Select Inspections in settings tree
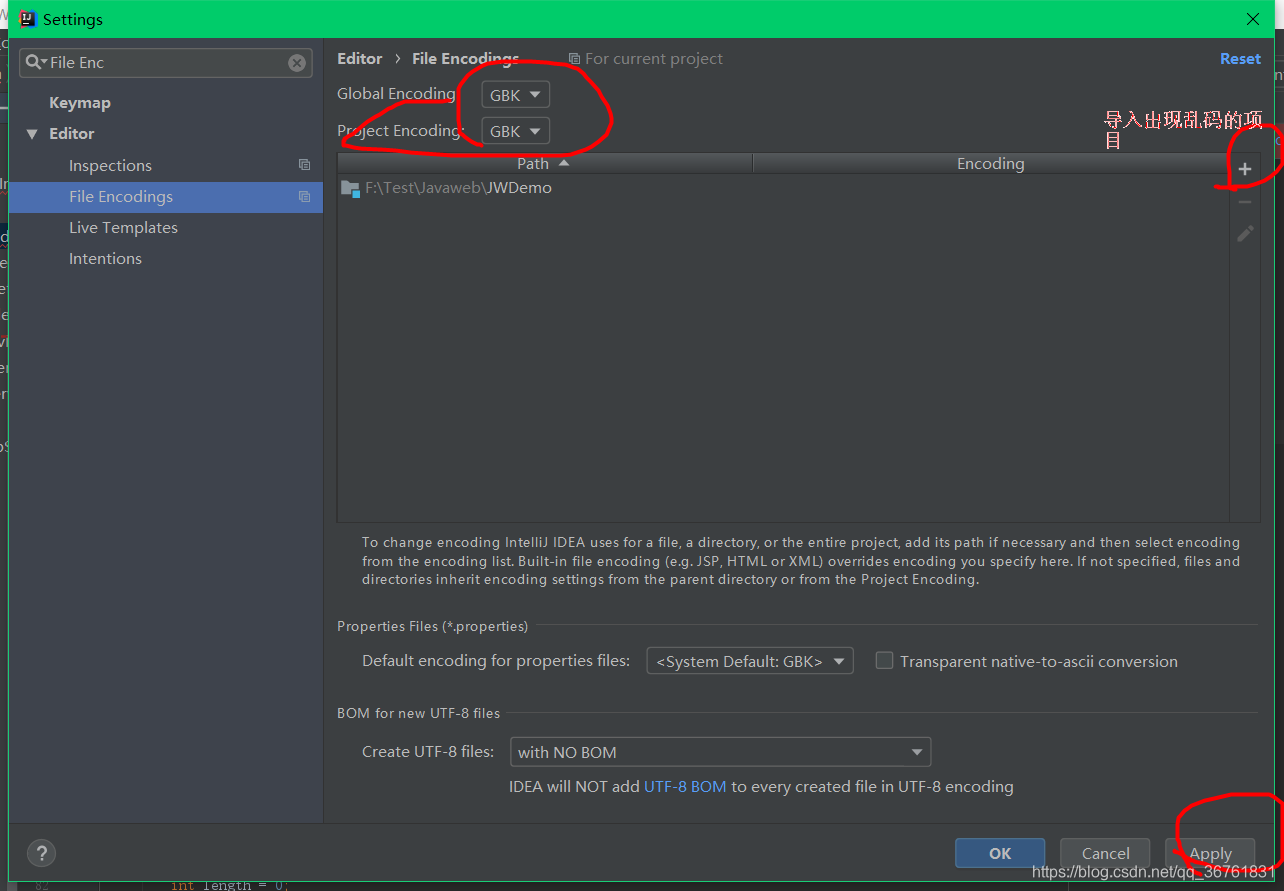Image resolution: width=1284 pixels, height=891 pixels. click(110, 166)
